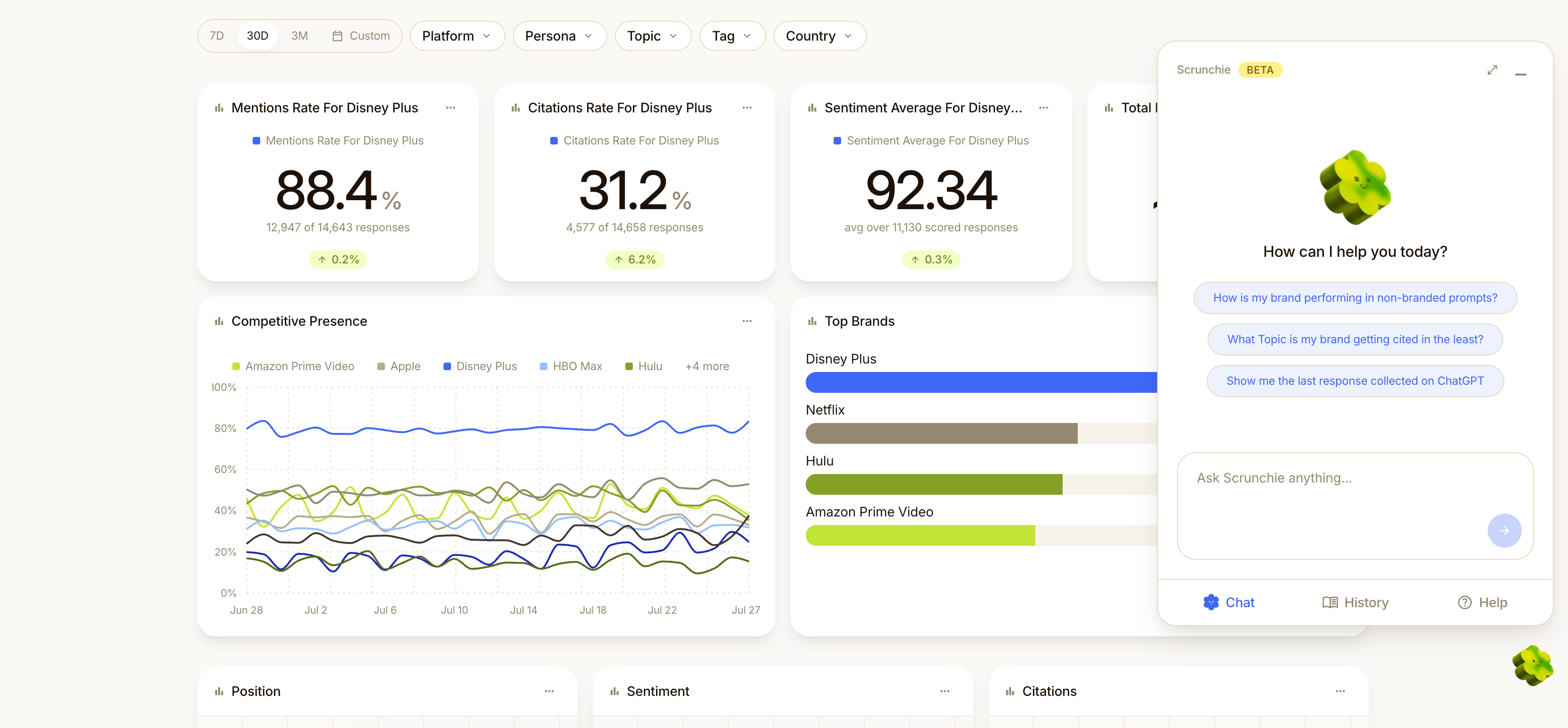Choose the Custom date range option
Screen dimensions: 1568x728
(361, 36)
